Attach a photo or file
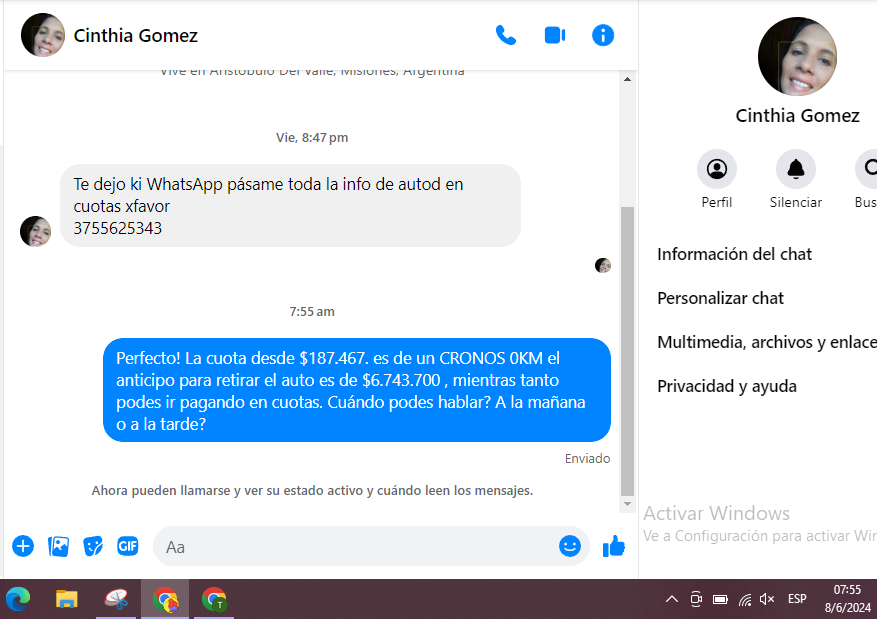 [59, 546]
